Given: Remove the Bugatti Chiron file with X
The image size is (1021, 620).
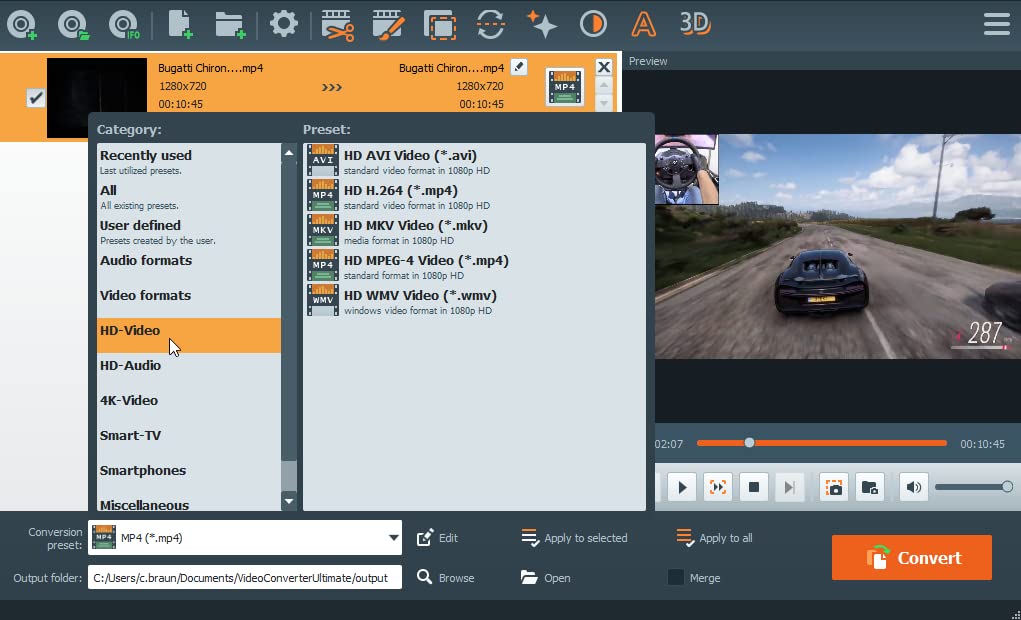Looking at the screenshot, I should click(x=604, y=67).
